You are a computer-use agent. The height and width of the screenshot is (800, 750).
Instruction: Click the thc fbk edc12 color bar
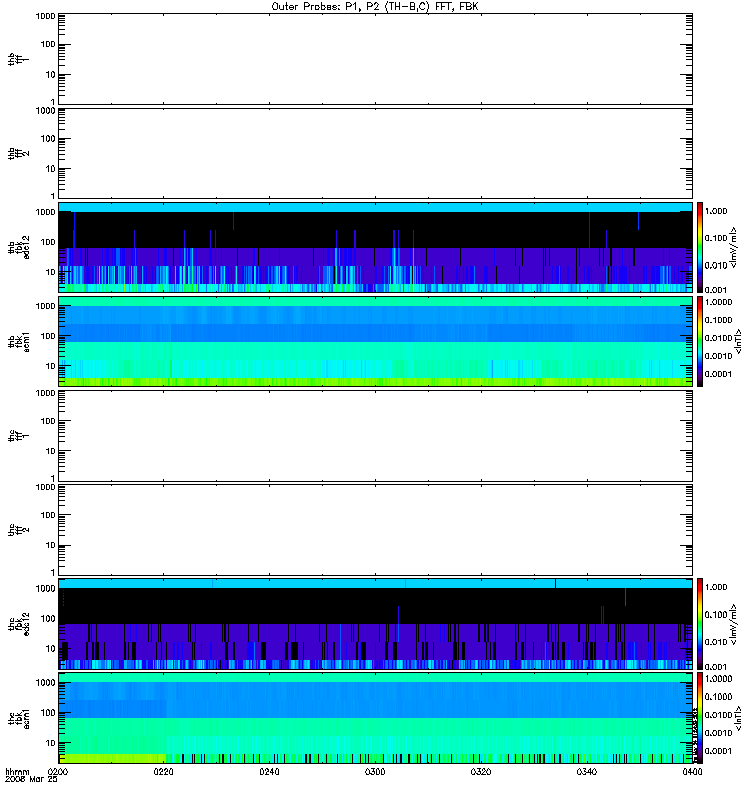(700, 624)
